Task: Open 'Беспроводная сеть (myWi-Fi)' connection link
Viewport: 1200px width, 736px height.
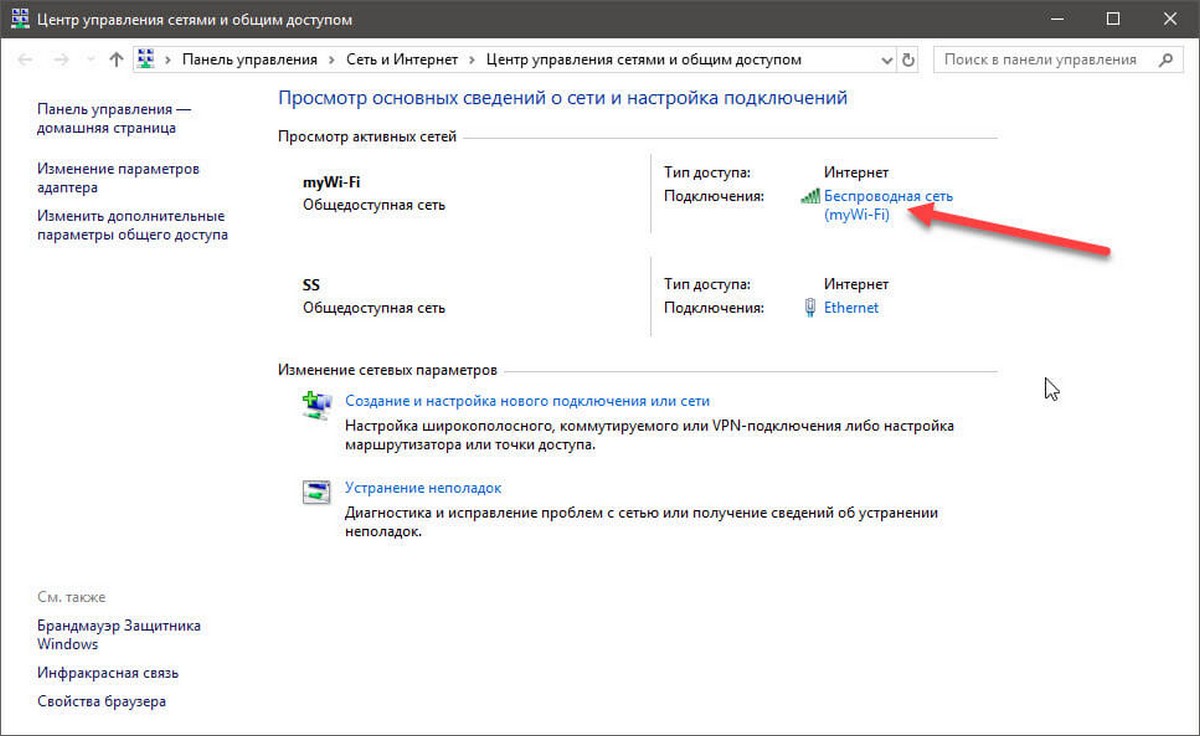Action: pyautogui.click(x=888, y=205)
